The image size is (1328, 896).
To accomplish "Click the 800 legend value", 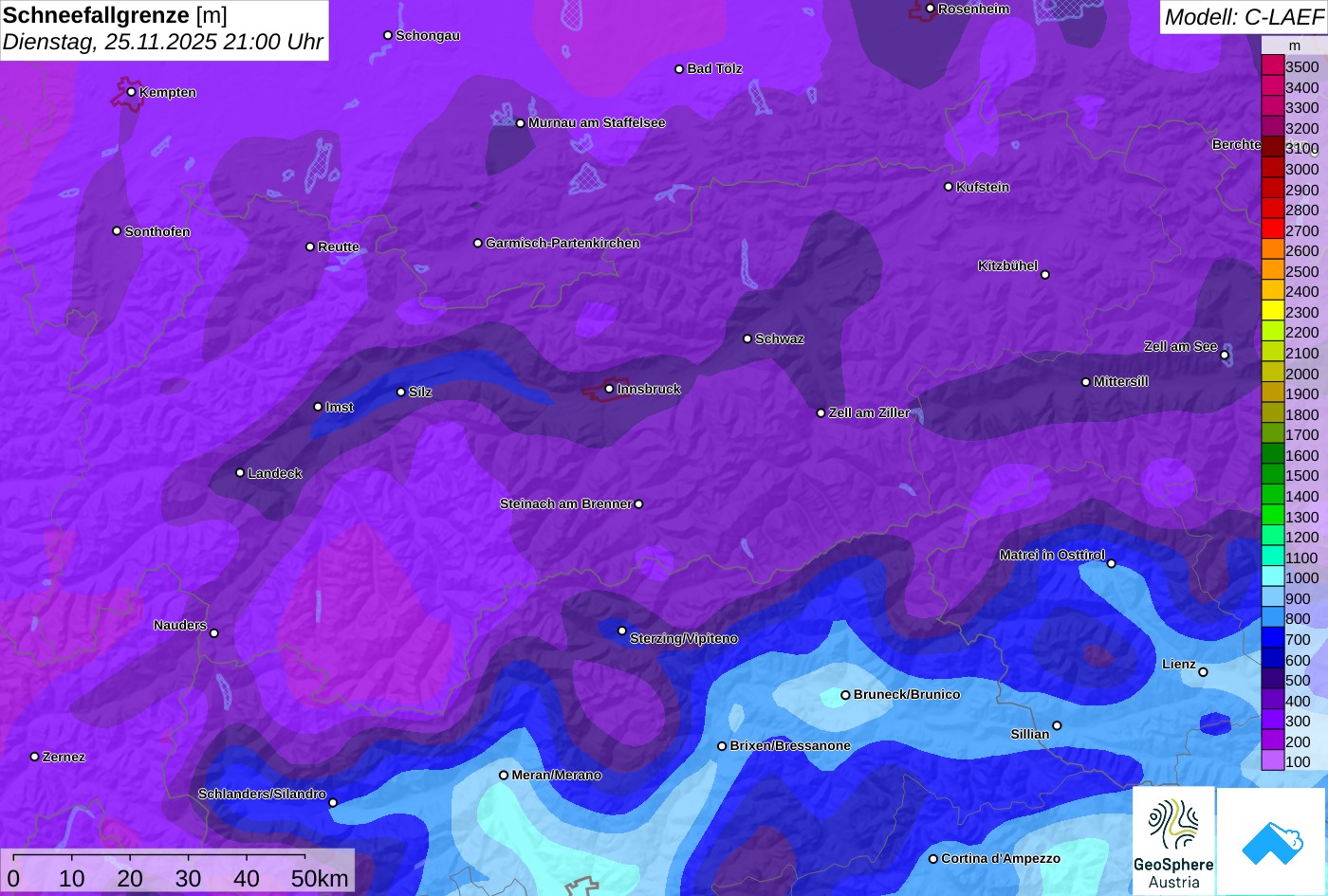I will 1298,619.
